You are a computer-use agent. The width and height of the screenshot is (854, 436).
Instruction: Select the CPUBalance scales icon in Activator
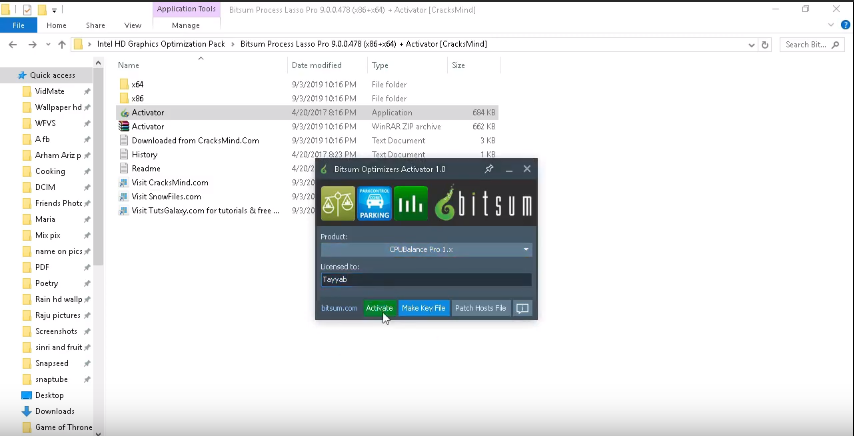[x=338, y=204]
